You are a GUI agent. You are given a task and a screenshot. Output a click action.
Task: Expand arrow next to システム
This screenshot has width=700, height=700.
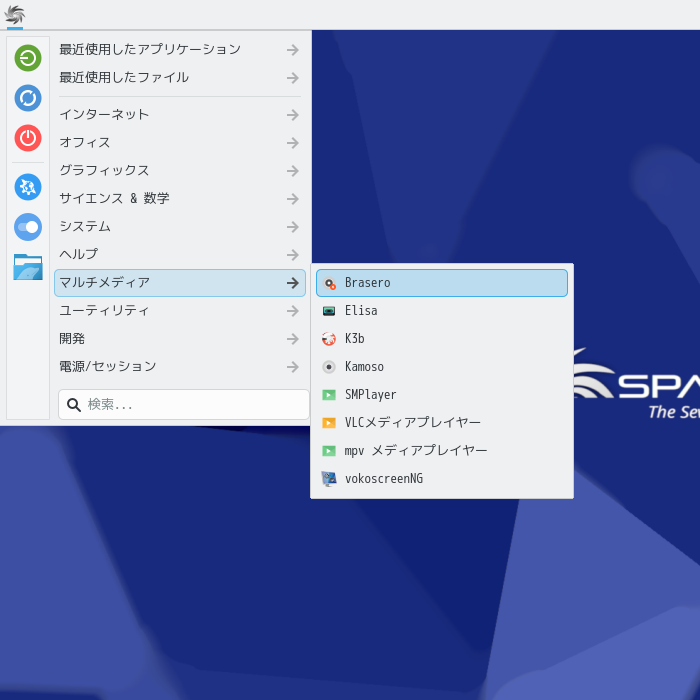click(x=293, y=227)
